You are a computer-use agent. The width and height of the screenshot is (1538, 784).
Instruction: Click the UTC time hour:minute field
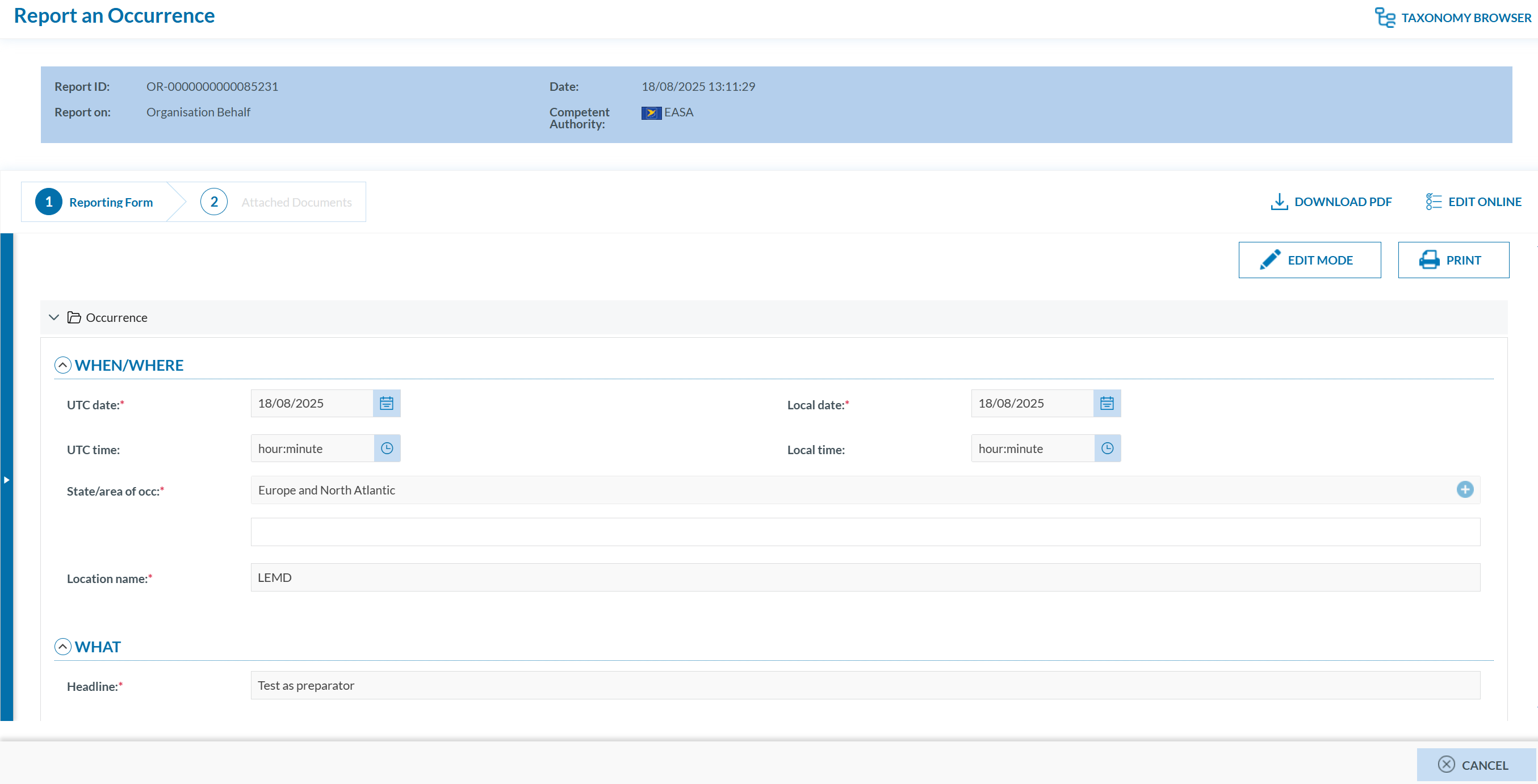(312, 448)
